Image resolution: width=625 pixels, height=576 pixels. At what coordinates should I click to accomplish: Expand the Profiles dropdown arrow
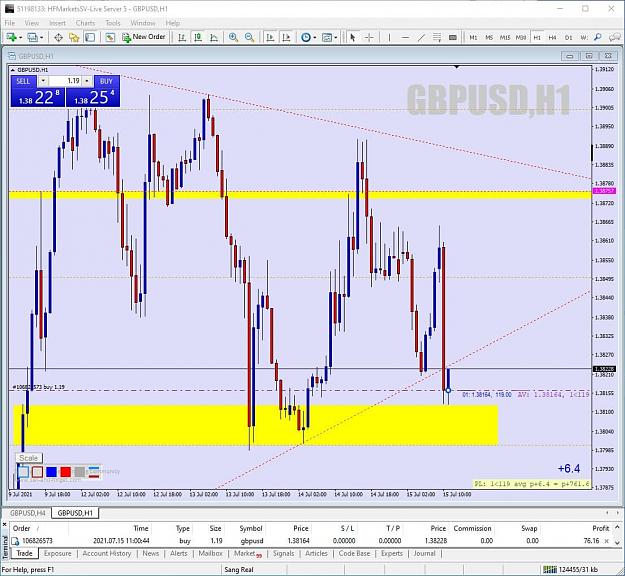[x=41, y=37]
